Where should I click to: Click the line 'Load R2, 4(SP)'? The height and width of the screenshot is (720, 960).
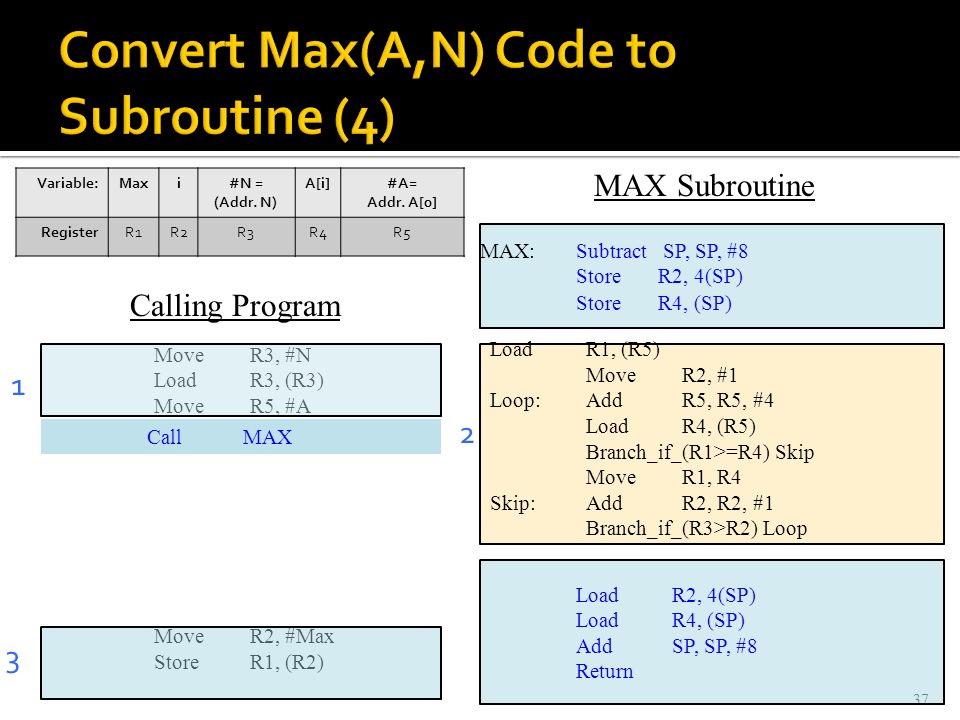(666, 596)
